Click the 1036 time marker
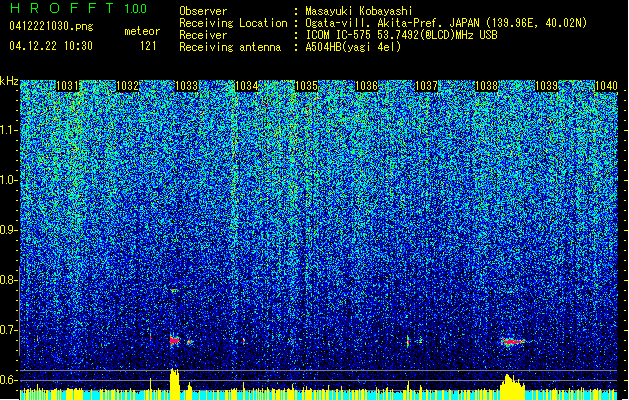The width and height of the screenshot is (629, 400). [367, 86]
